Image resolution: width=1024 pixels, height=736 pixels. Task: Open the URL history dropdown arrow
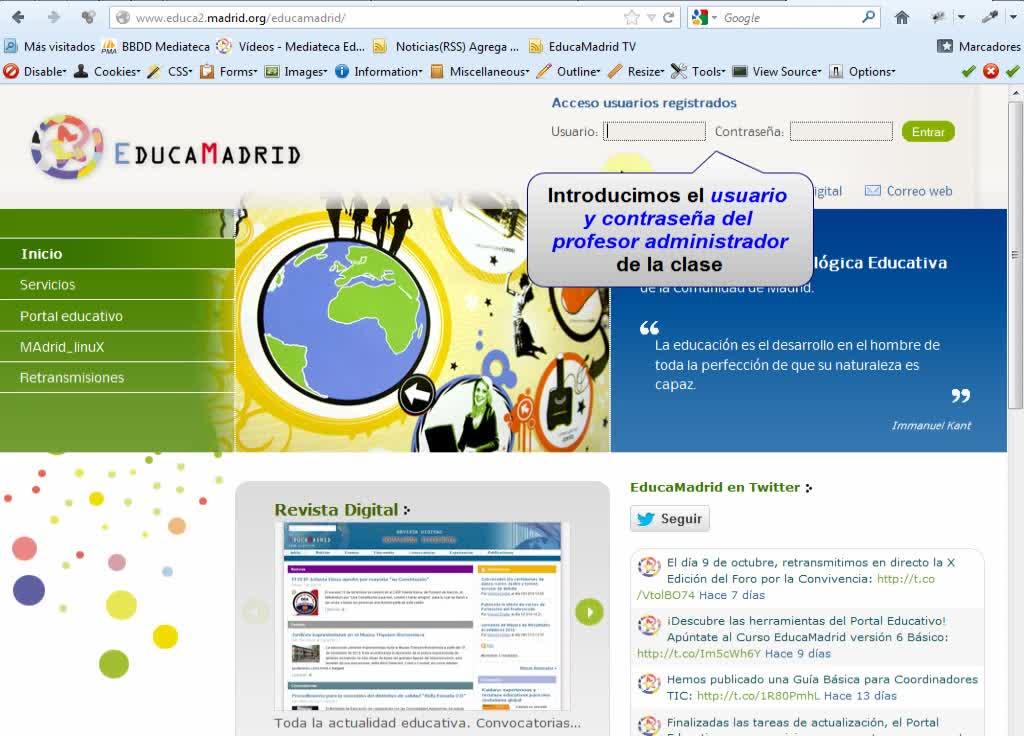pyautogui.click(x=651, y=18)
